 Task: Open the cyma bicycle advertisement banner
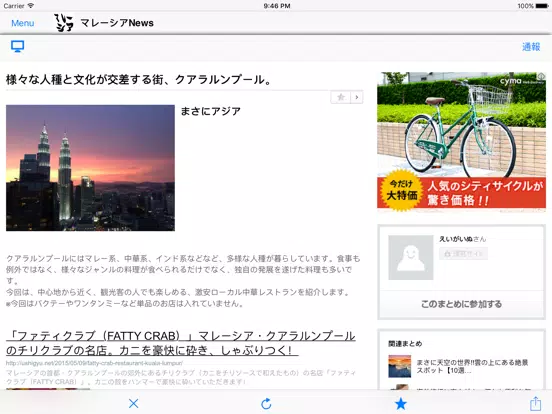pyautogui.click(x=461, y=142)
